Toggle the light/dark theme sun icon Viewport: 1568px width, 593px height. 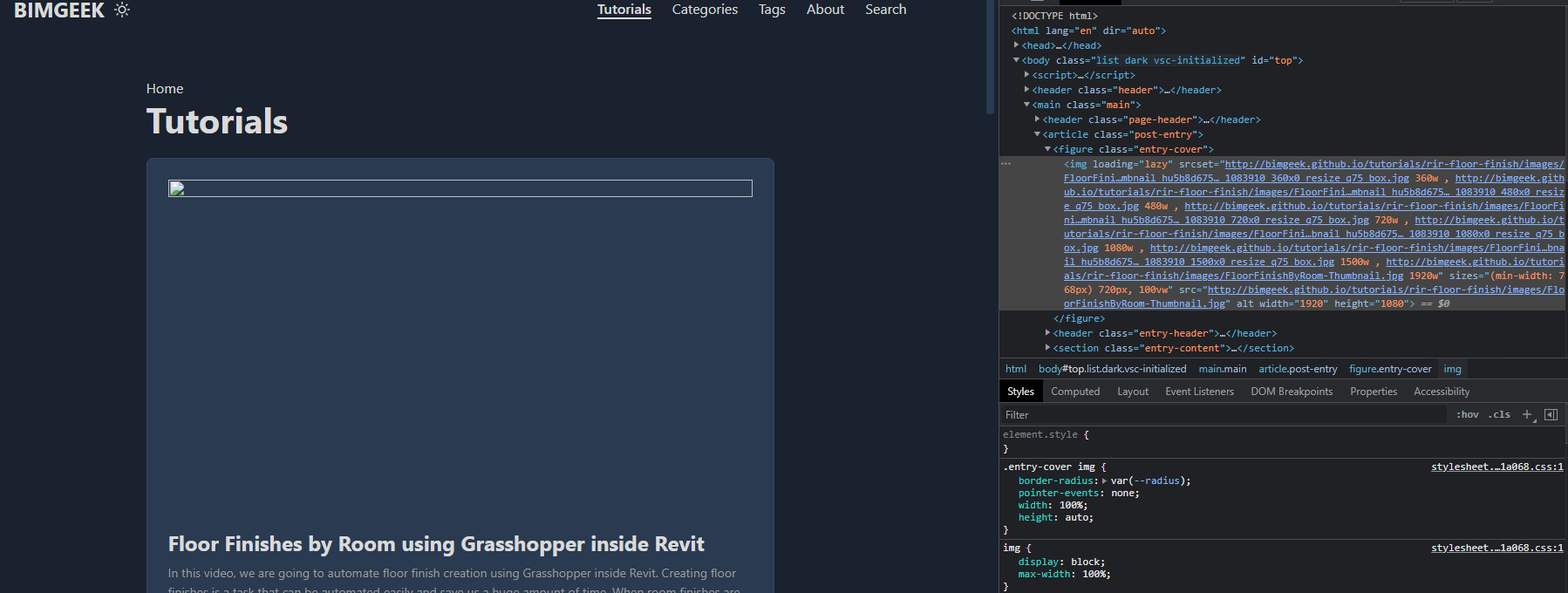coord(122,10)
